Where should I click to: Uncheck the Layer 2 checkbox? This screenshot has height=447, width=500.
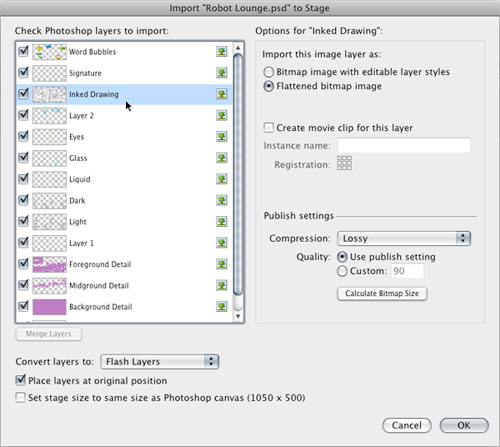[23, 115]
